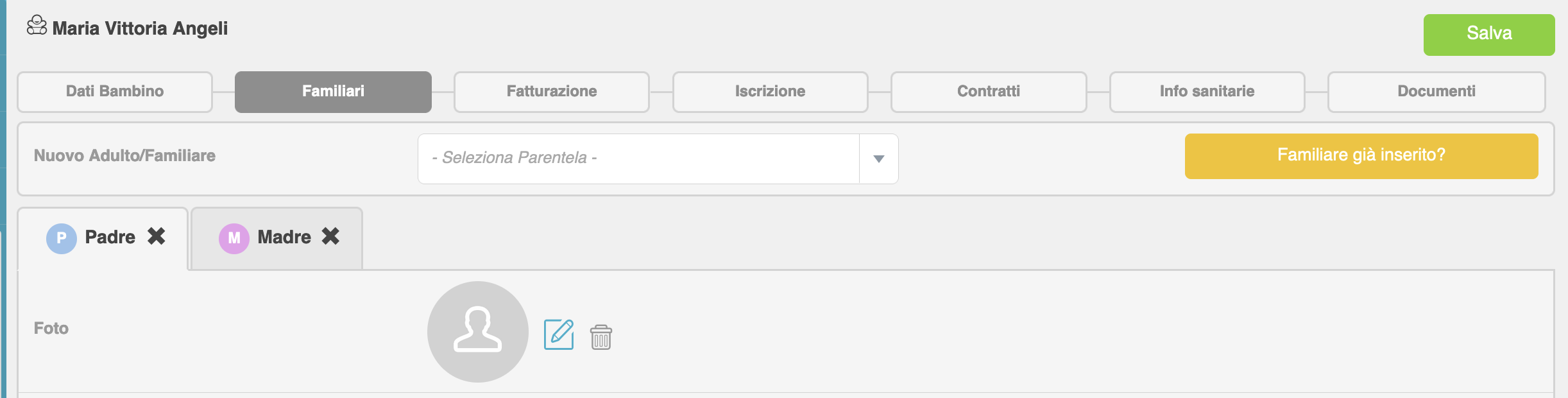Go to the Iscrizione tab
The height and width of the screenshot is (398, 1568).
coord(770,92)
